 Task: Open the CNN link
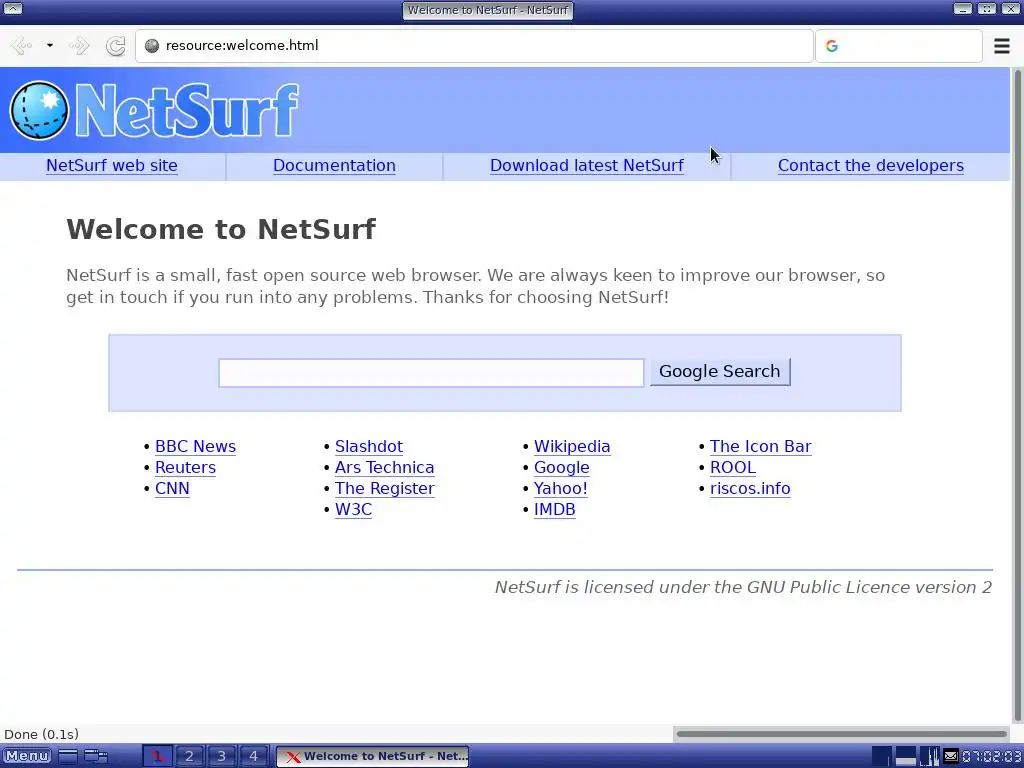point(172,488)
